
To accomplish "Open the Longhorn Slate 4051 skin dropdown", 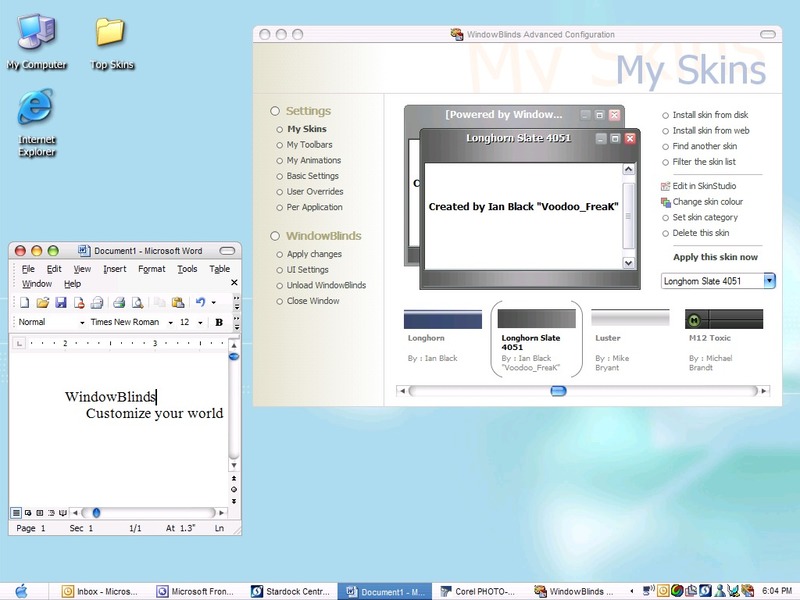I will [769, 280].
